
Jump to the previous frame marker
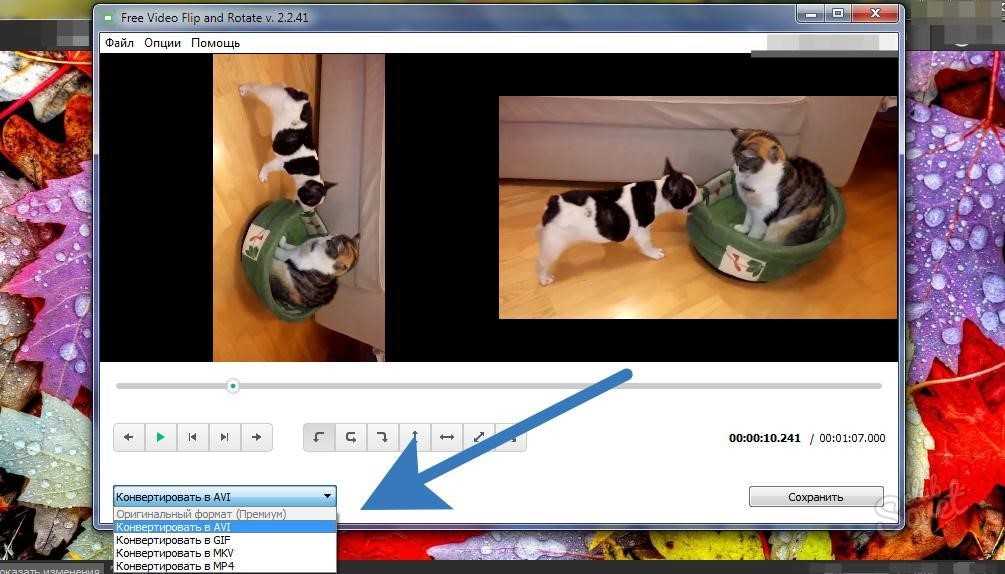192,438
